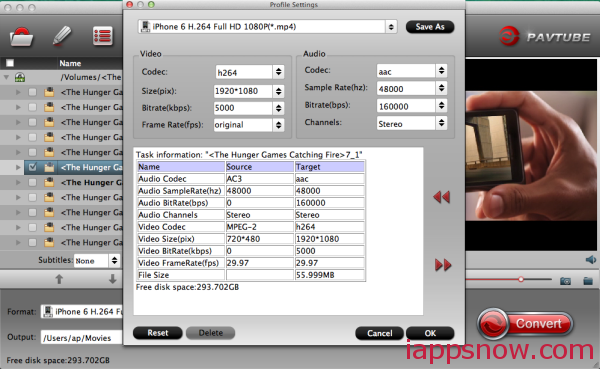Open the audio Channels Stereo dropdown
Image resolution: width=600 pixels, height=369 pixels.
(x=412, y=123)
